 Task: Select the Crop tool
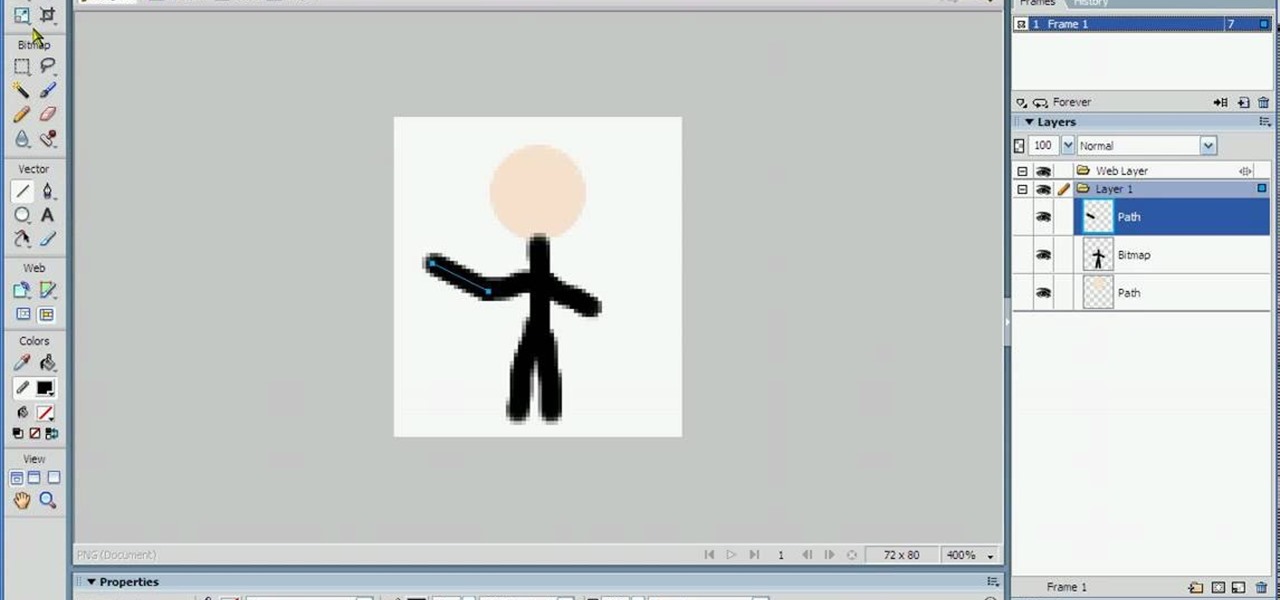click(47, 16)
